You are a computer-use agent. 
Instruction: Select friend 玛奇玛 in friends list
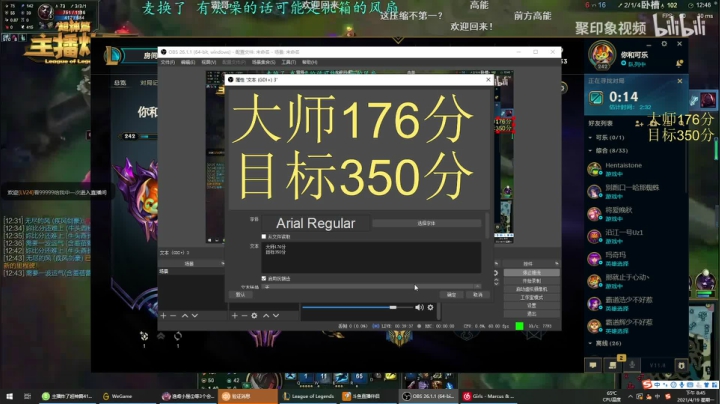click(x=636, y=258)
